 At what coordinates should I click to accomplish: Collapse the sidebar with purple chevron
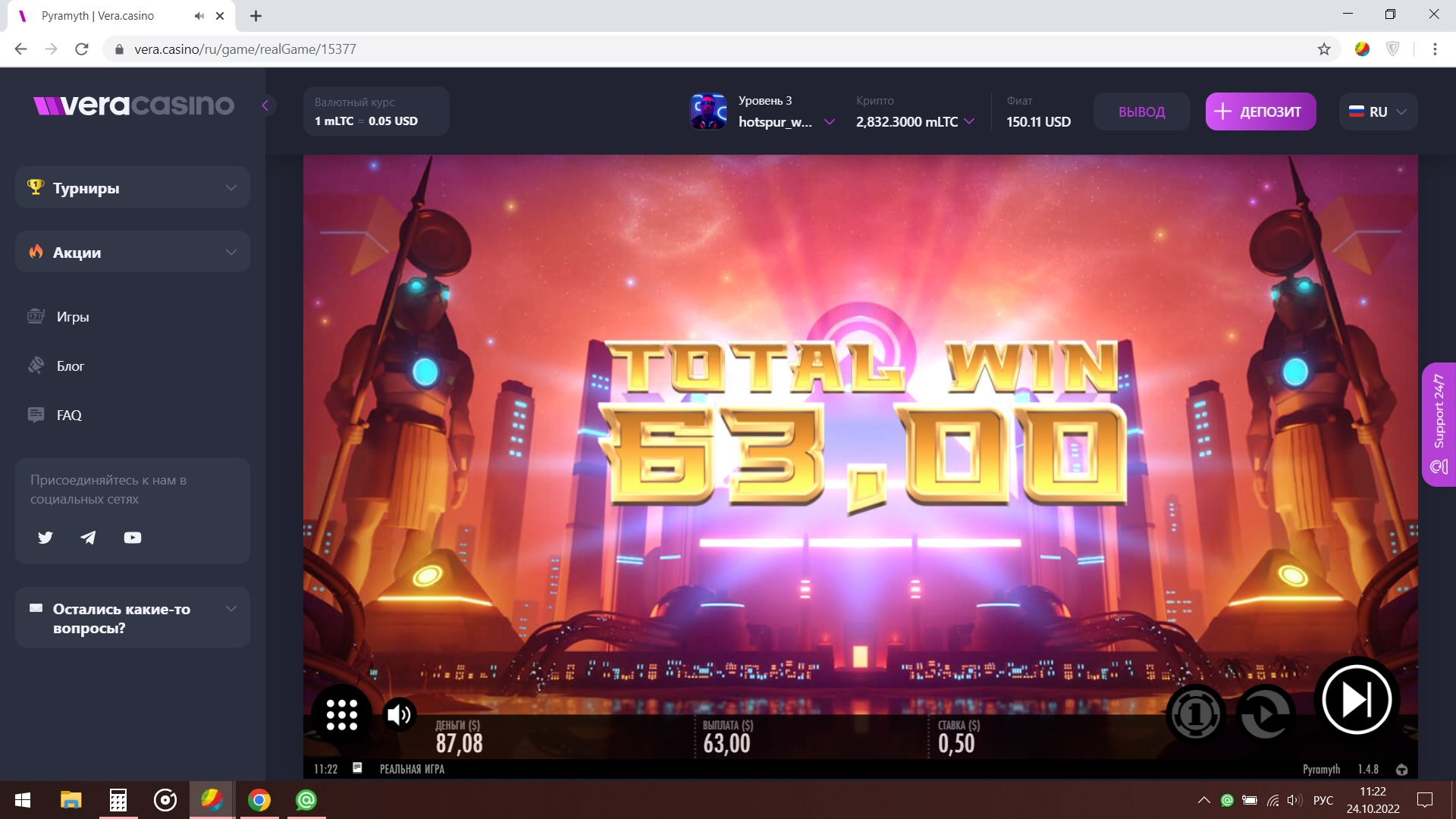tap(265, 105)
